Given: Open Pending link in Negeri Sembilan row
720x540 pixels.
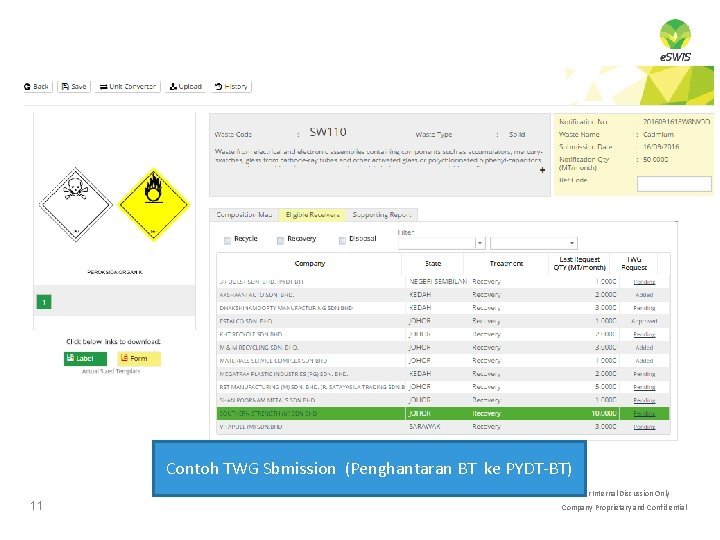Looking at the screenshot, I should [644, 282].
